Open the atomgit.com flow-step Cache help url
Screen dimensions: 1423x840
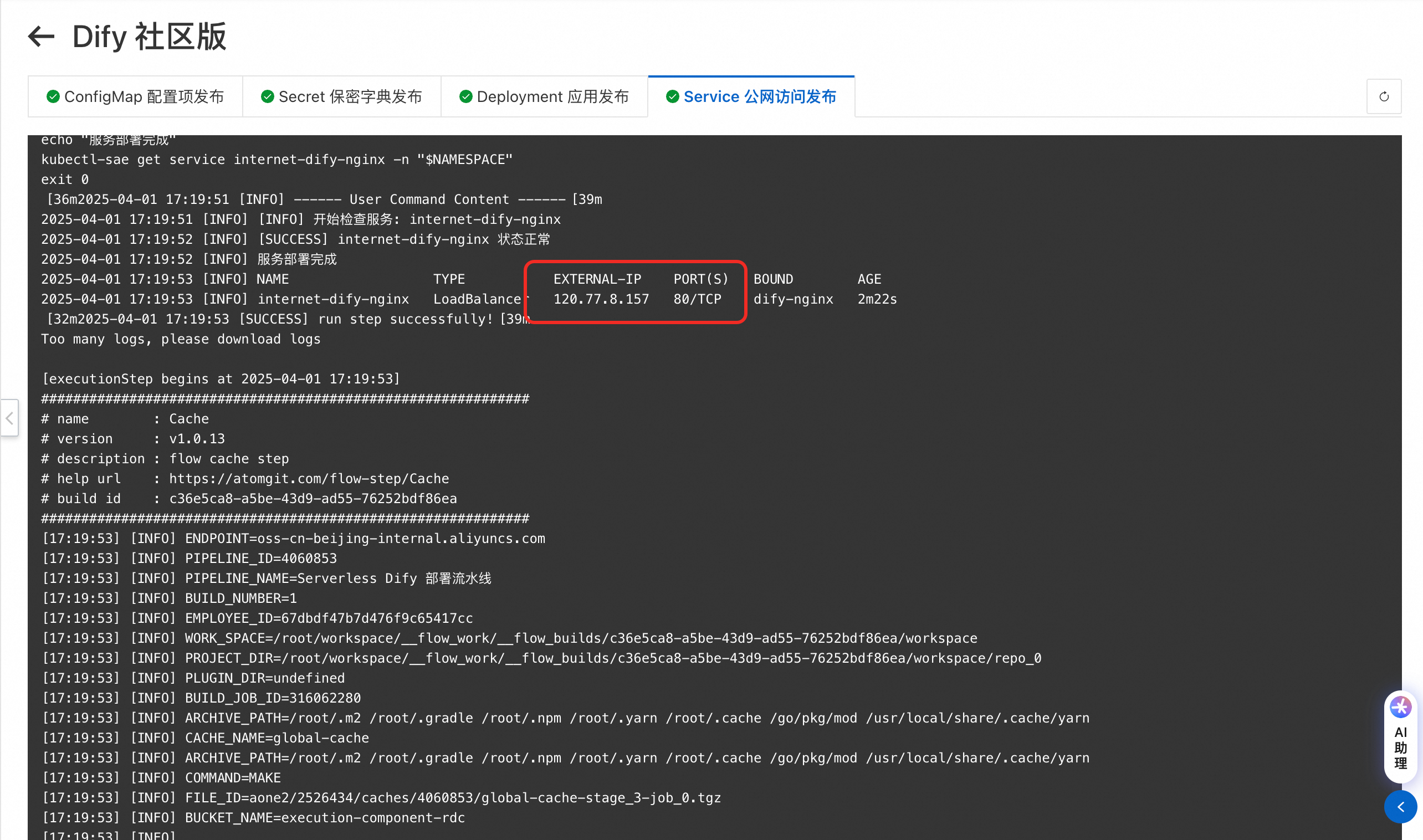309,478
